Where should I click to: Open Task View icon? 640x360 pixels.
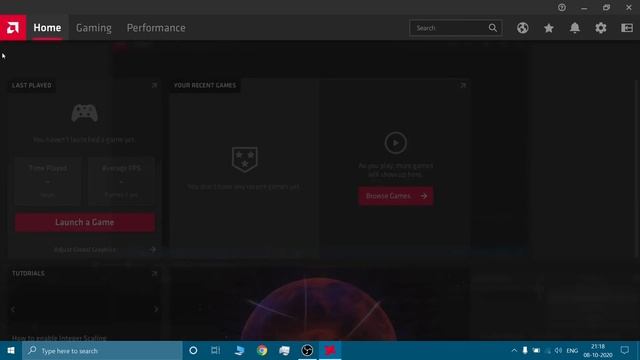point(216,351)
